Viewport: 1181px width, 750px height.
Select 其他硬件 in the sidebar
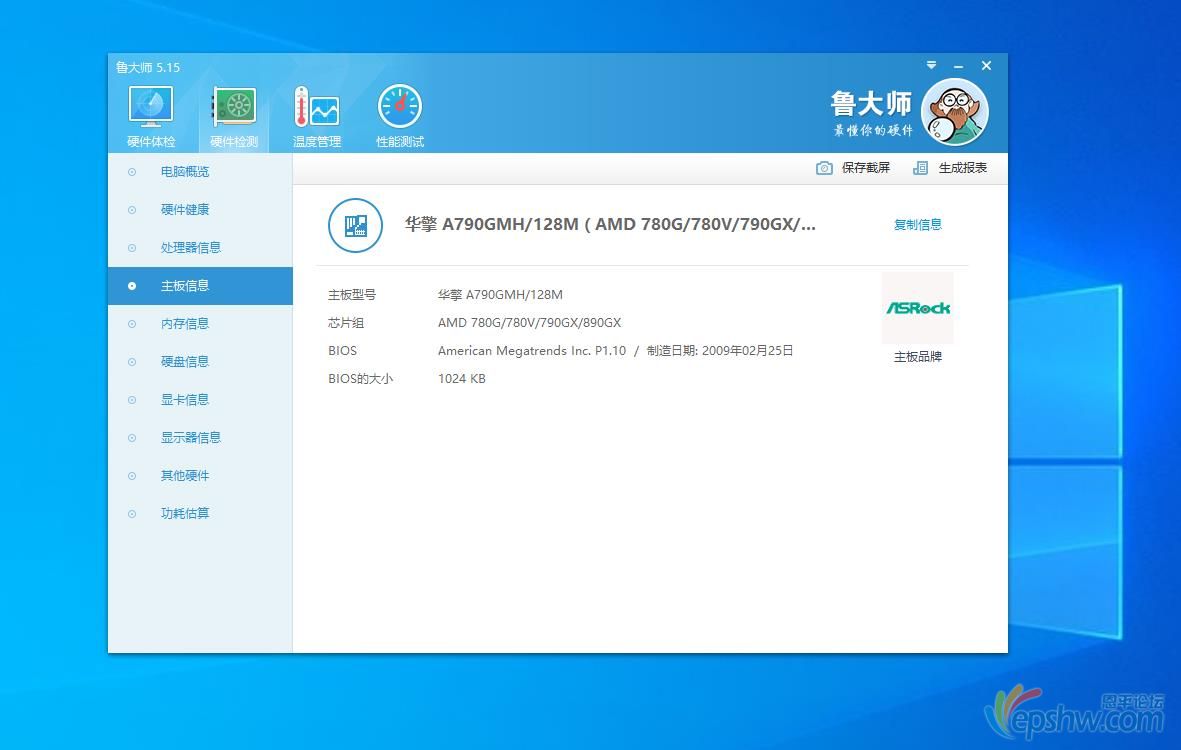200,475
